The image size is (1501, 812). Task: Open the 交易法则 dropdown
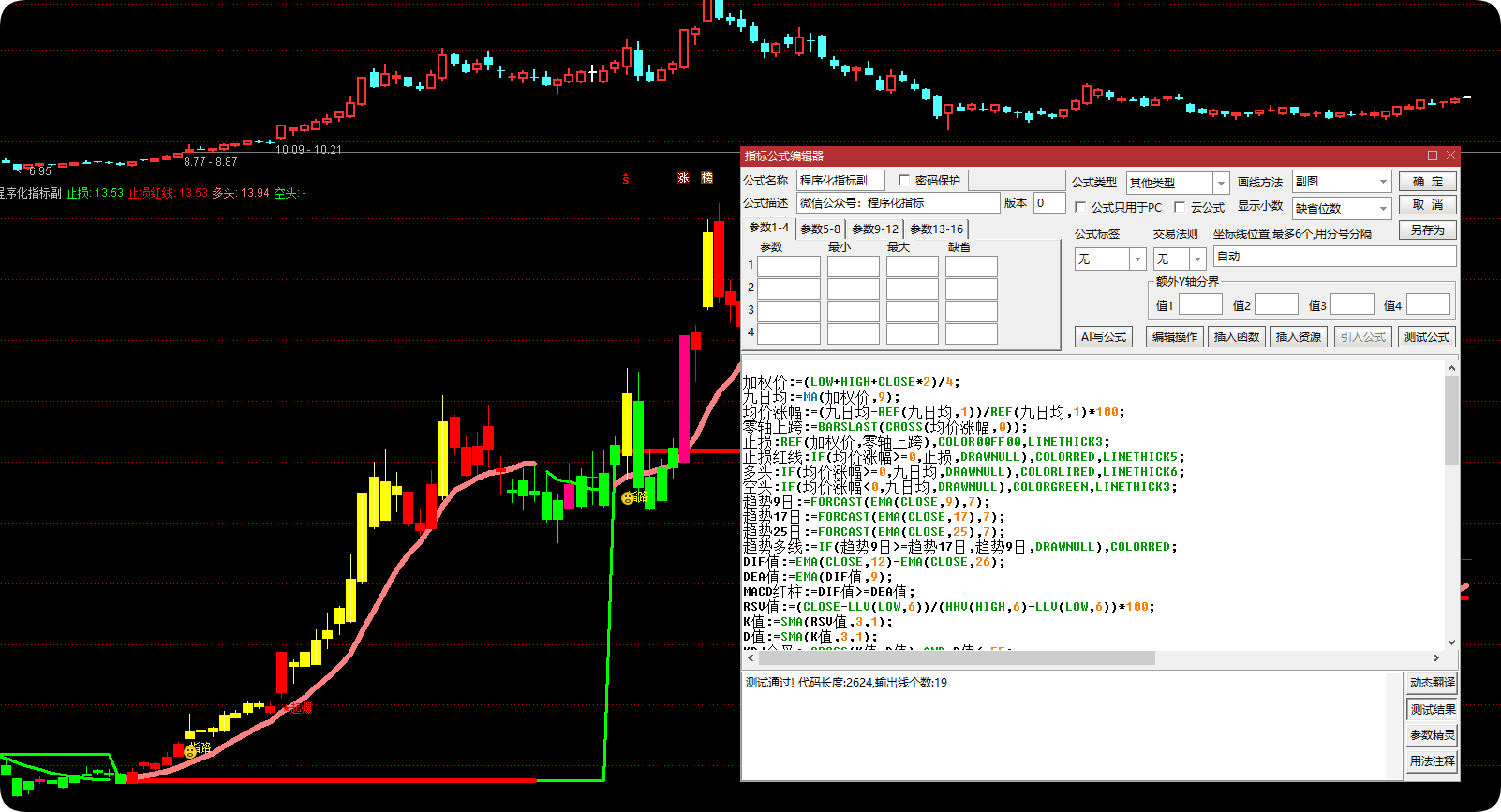1197,258
